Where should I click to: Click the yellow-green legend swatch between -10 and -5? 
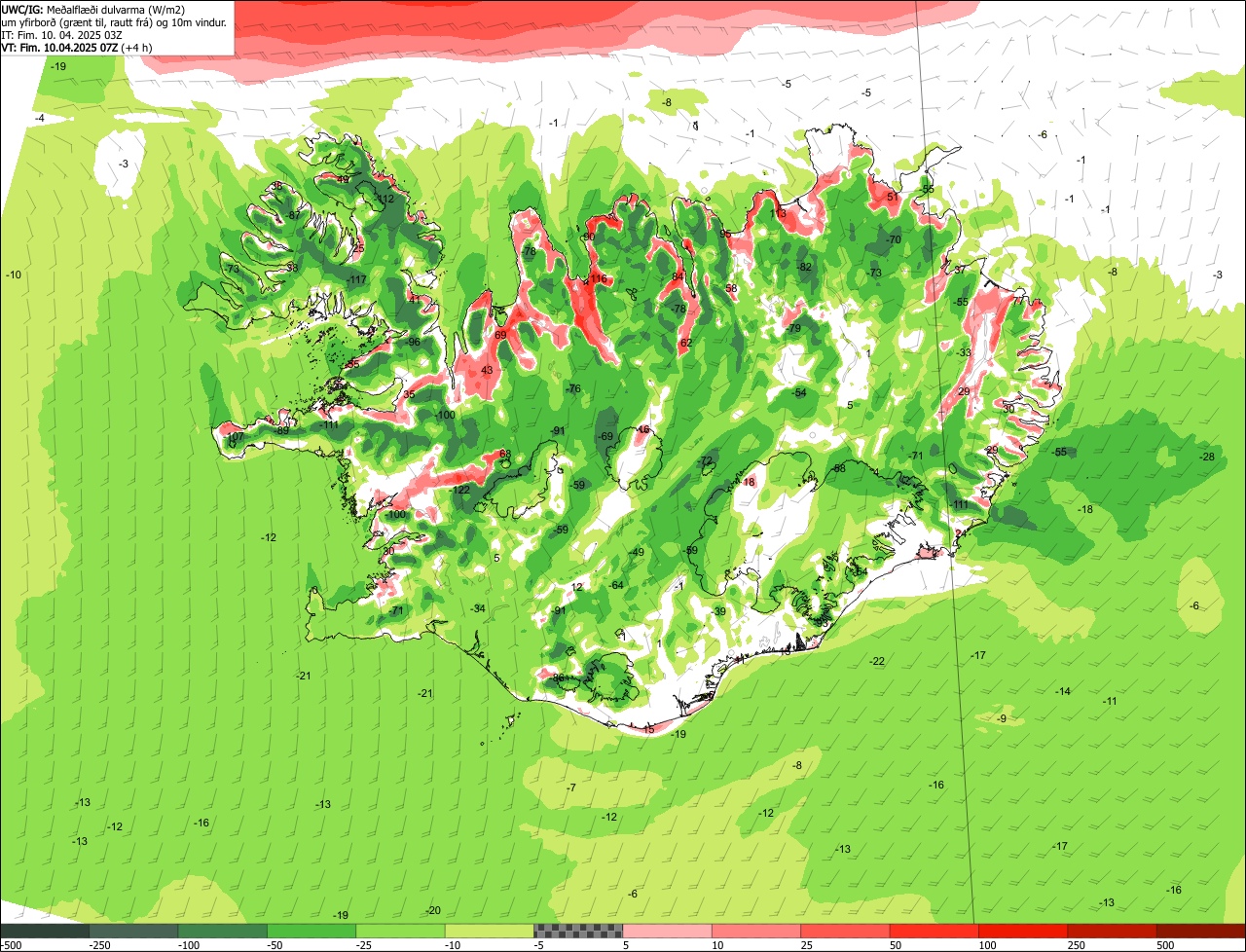(489, 931)
